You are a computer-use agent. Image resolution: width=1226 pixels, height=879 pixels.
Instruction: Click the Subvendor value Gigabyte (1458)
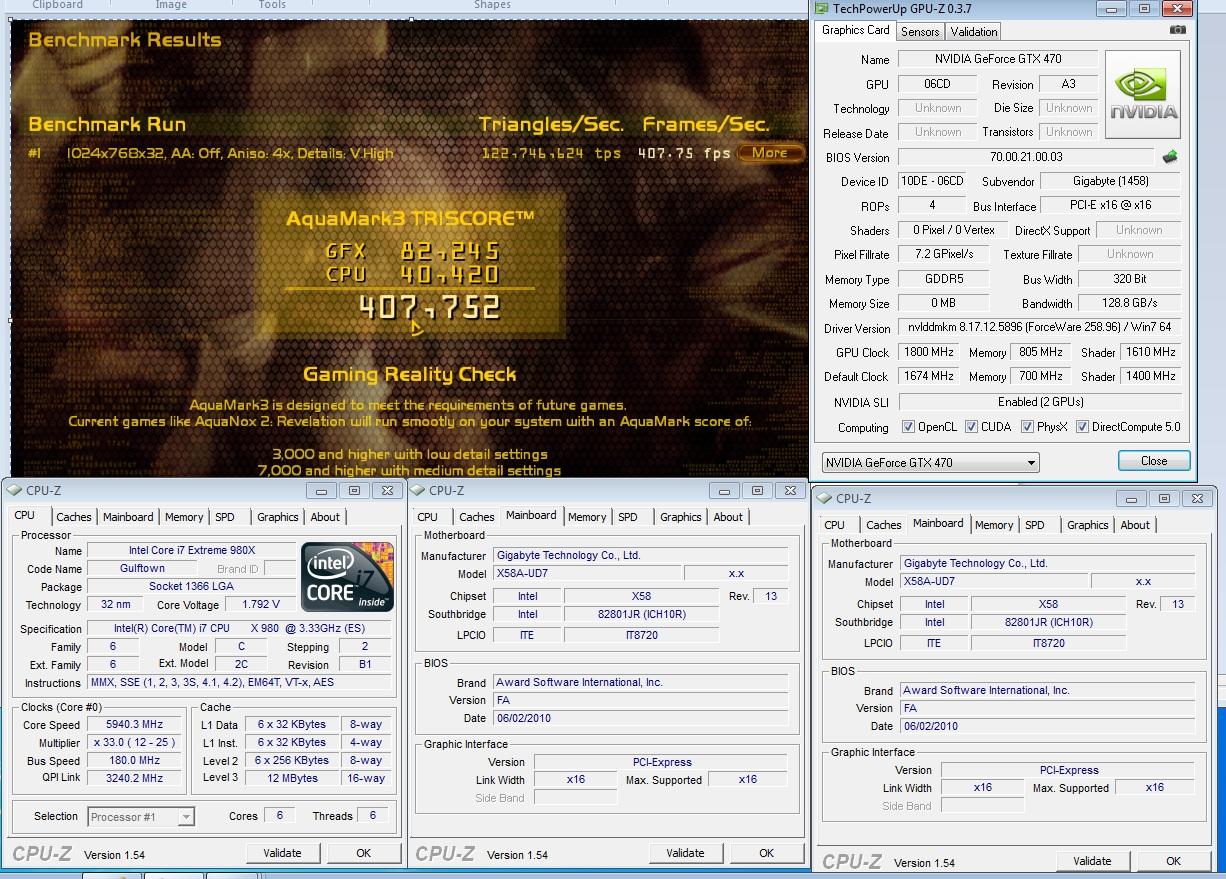click(1109, 181)
